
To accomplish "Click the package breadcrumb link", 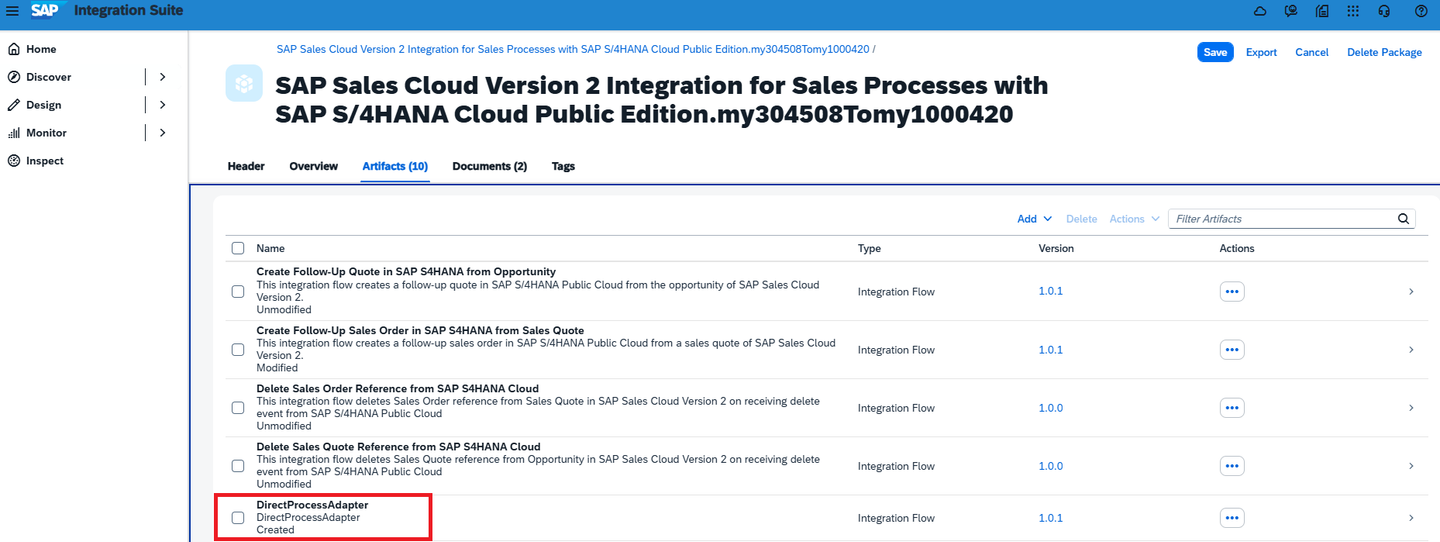I will click(x=573, y=49).
